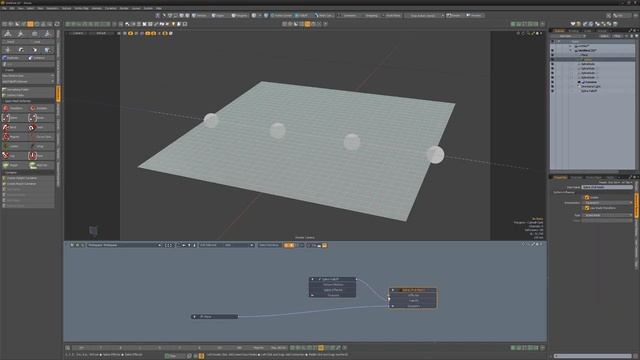Select the Twist deformer beside Bend
The width and height of the screenshot is (640, 360).
41,127
